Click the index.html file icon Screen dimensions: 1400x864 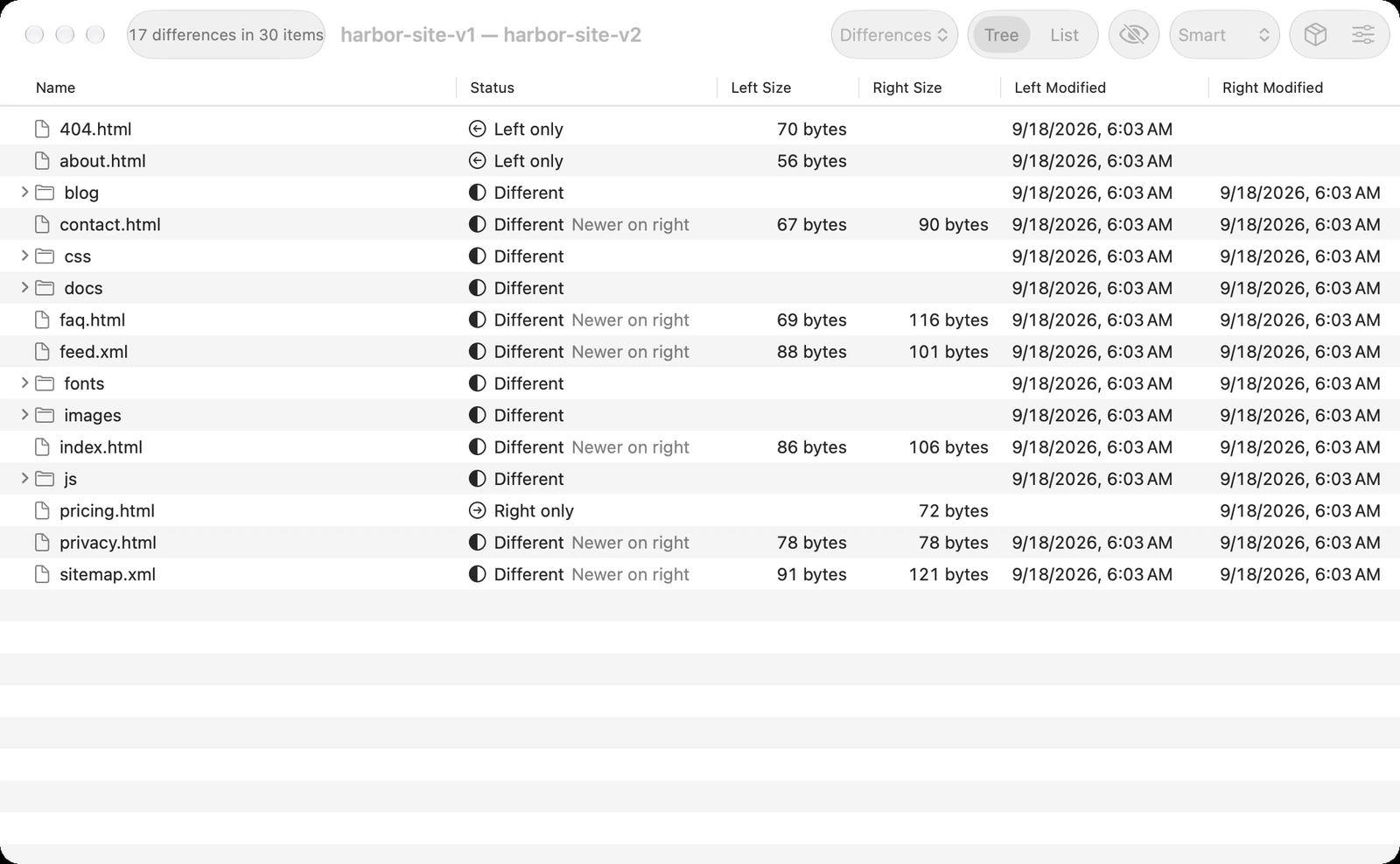(42, 446)
